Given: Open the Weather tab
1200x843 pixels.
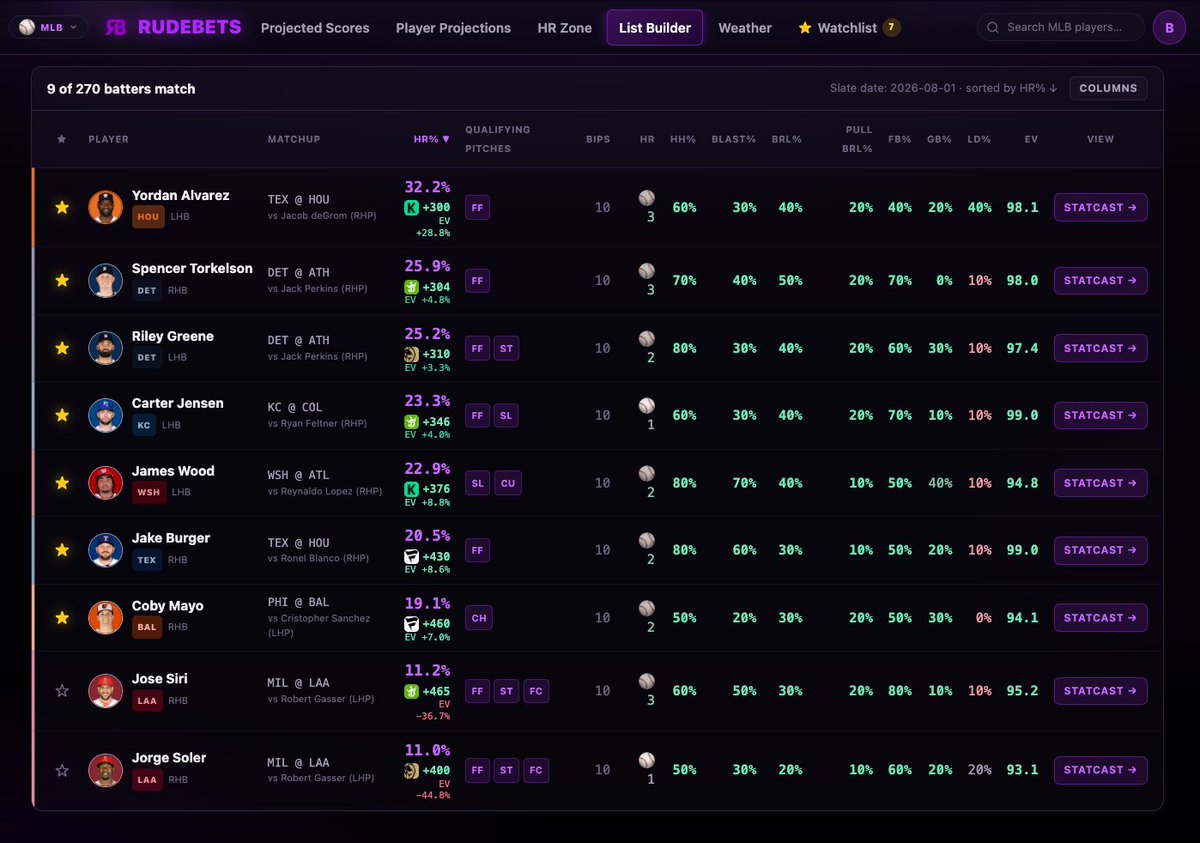Looking at the screenshot, I should click(x=745, y=28).
